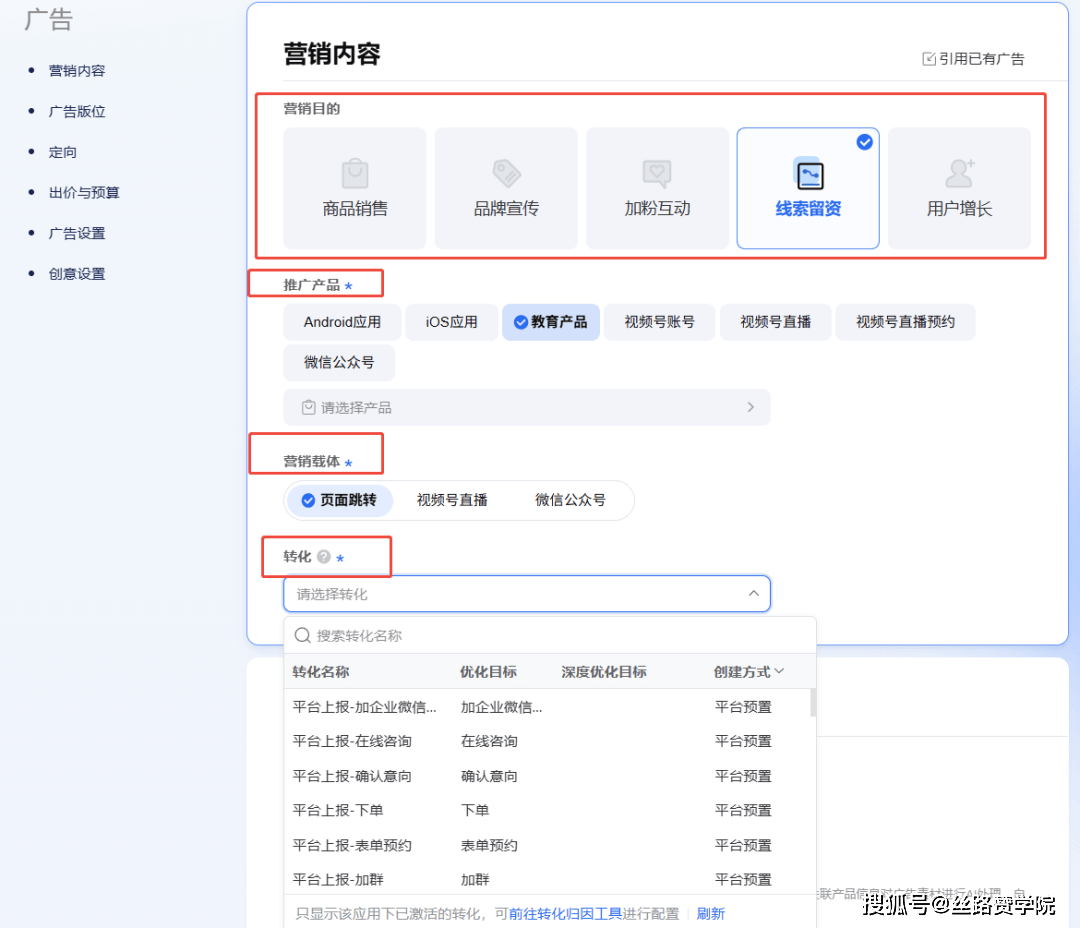Click the 引用已有广告 clipboard icon
The height and width of the screenshot is (928, 1080).
tap(928, 58)
